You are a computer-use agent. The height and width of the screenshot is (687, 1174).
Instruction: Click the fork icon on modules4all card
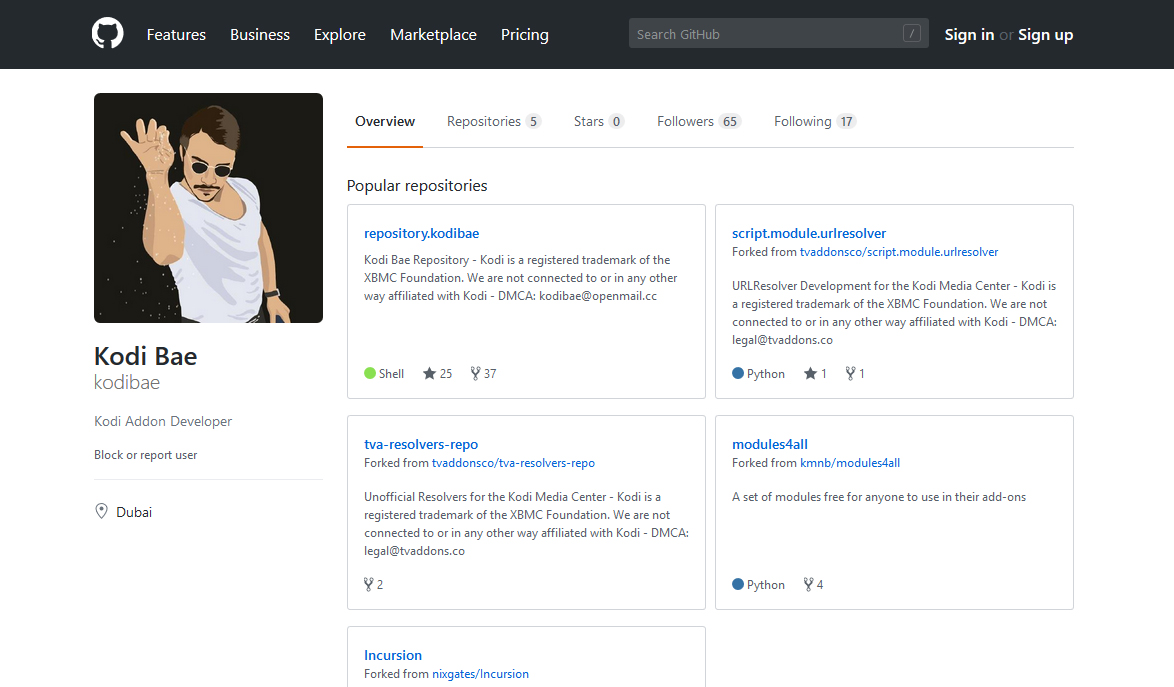[x=809, y=584]
